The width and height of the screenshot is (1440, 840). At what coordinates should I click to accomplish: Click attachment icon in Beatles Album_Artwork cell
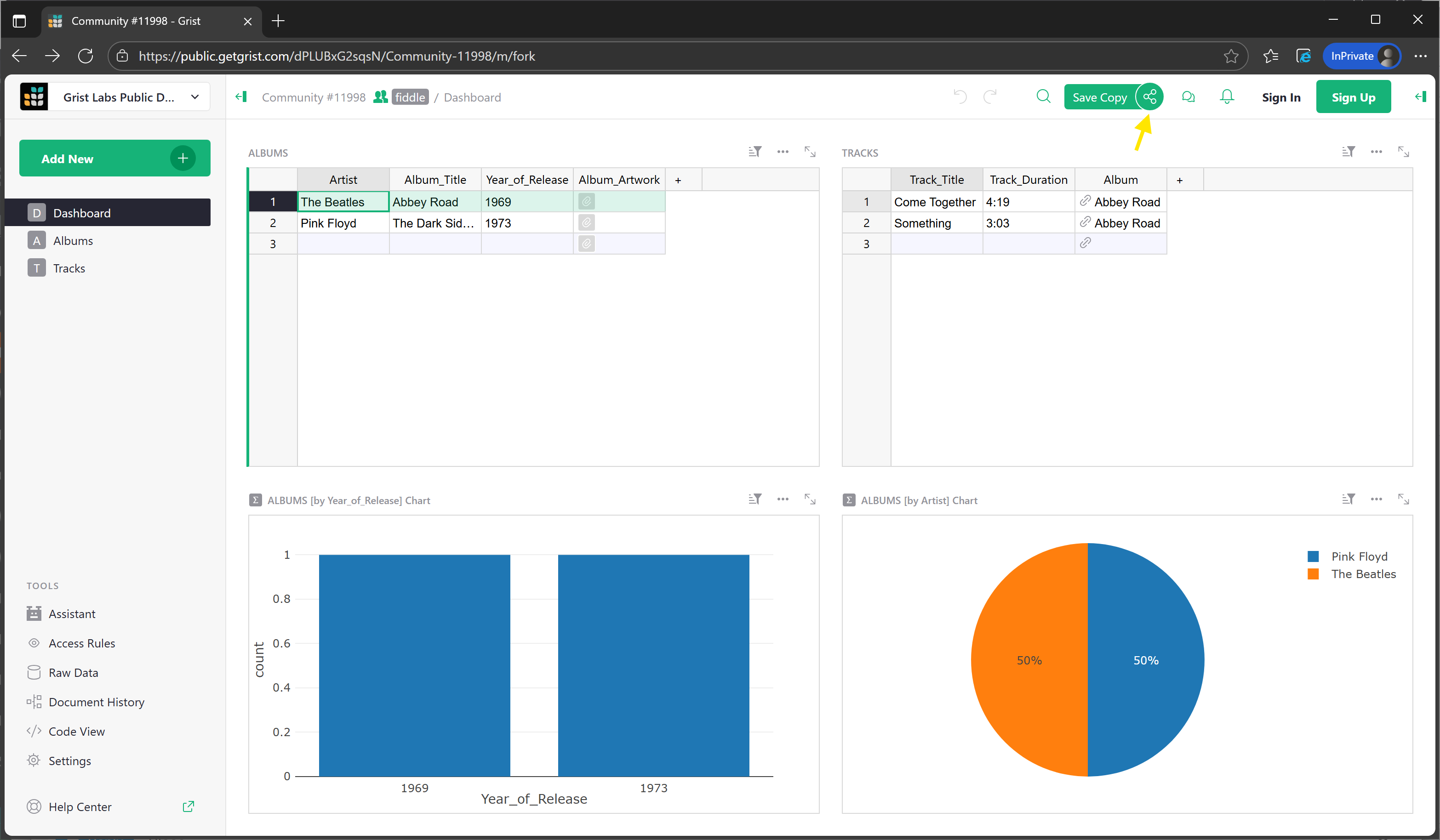(x=586, y=202)
